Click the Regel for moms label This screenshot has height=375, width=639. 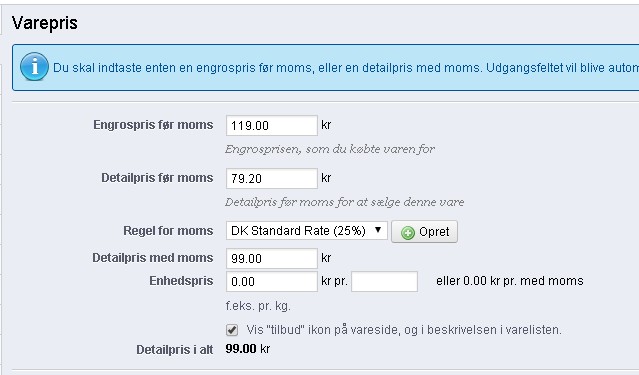(x=168, y=231)
